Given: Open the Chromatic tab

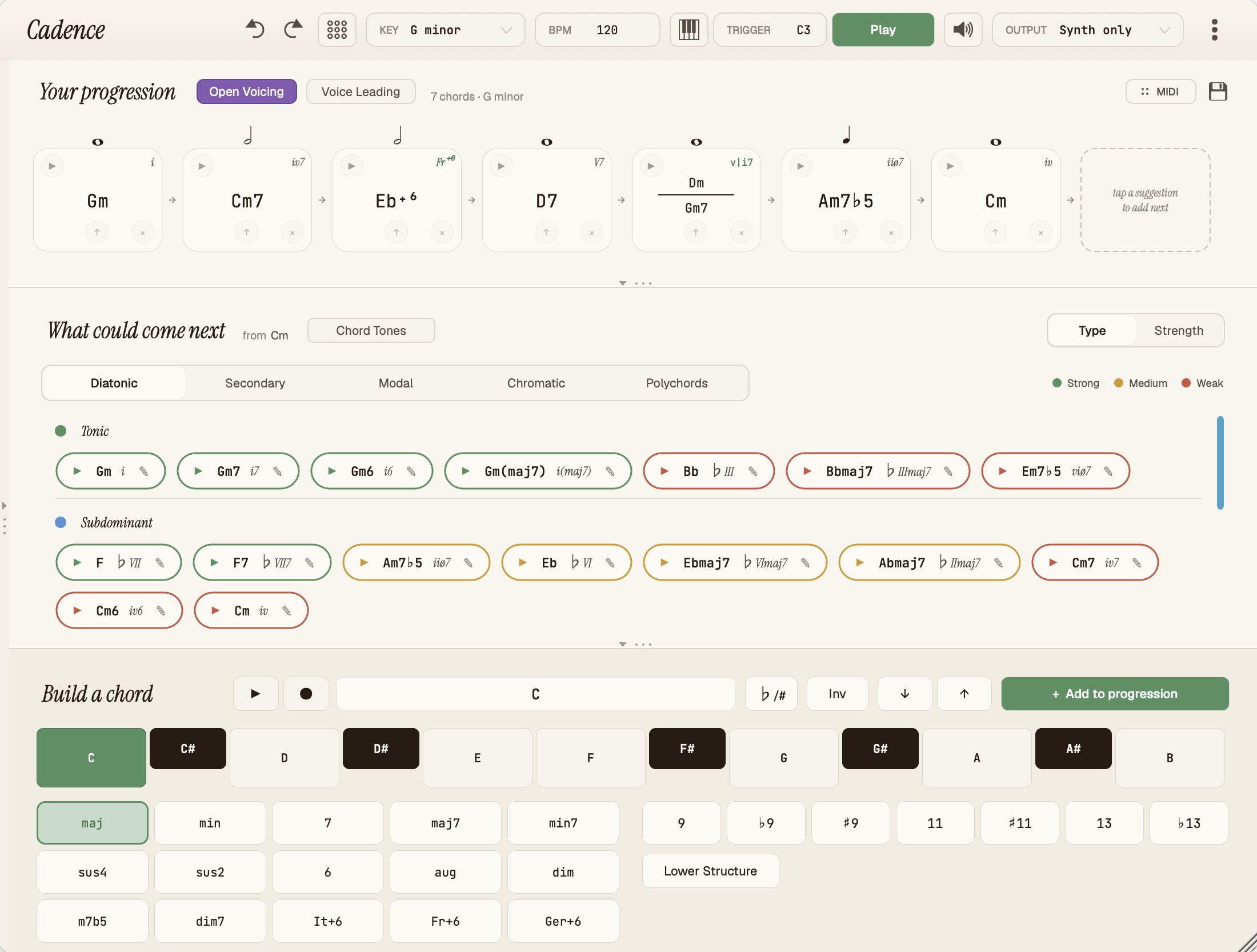Looking at the screenshot, I should pyautogui.click(x=536, y=383).
